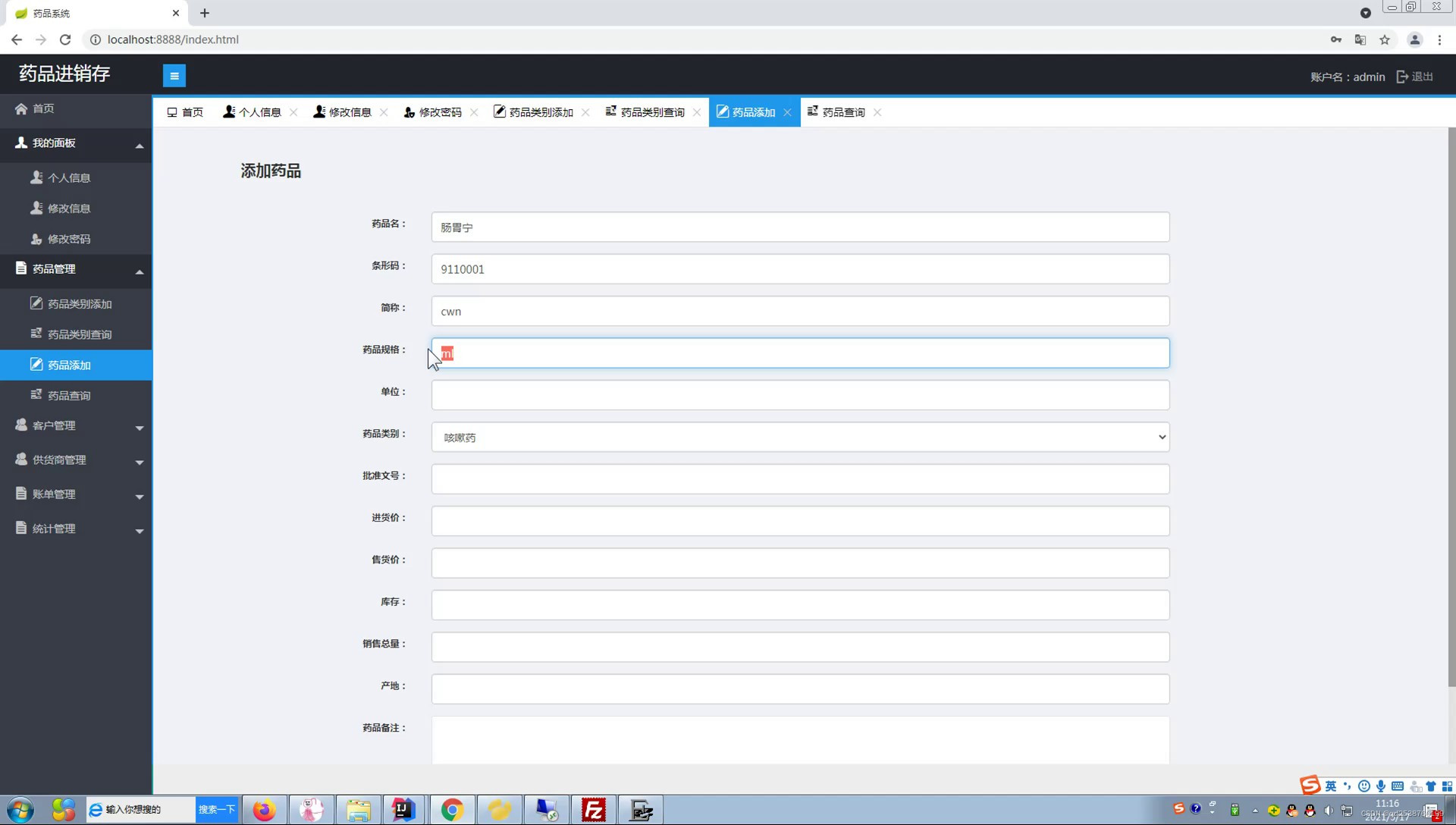Focus the 产地 input field
The image size is (1456, 825).
point(800,689)
